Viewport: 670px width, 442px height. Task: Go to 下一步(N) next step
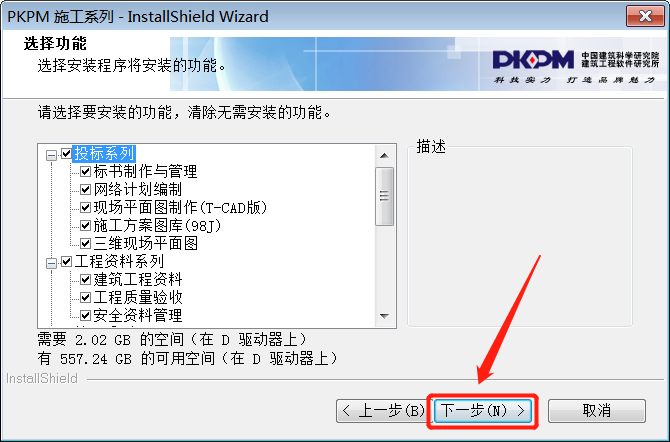(x=483, y=411)
